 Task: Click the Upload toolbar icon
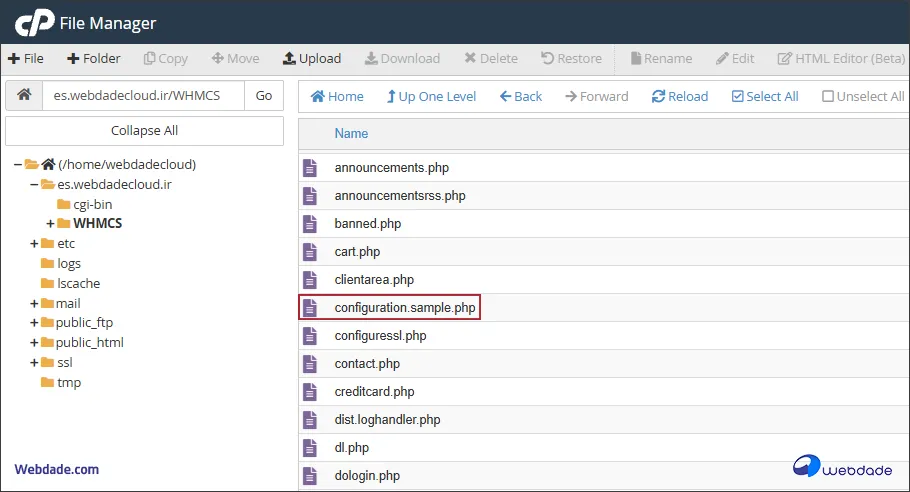(x=289, y=59)
